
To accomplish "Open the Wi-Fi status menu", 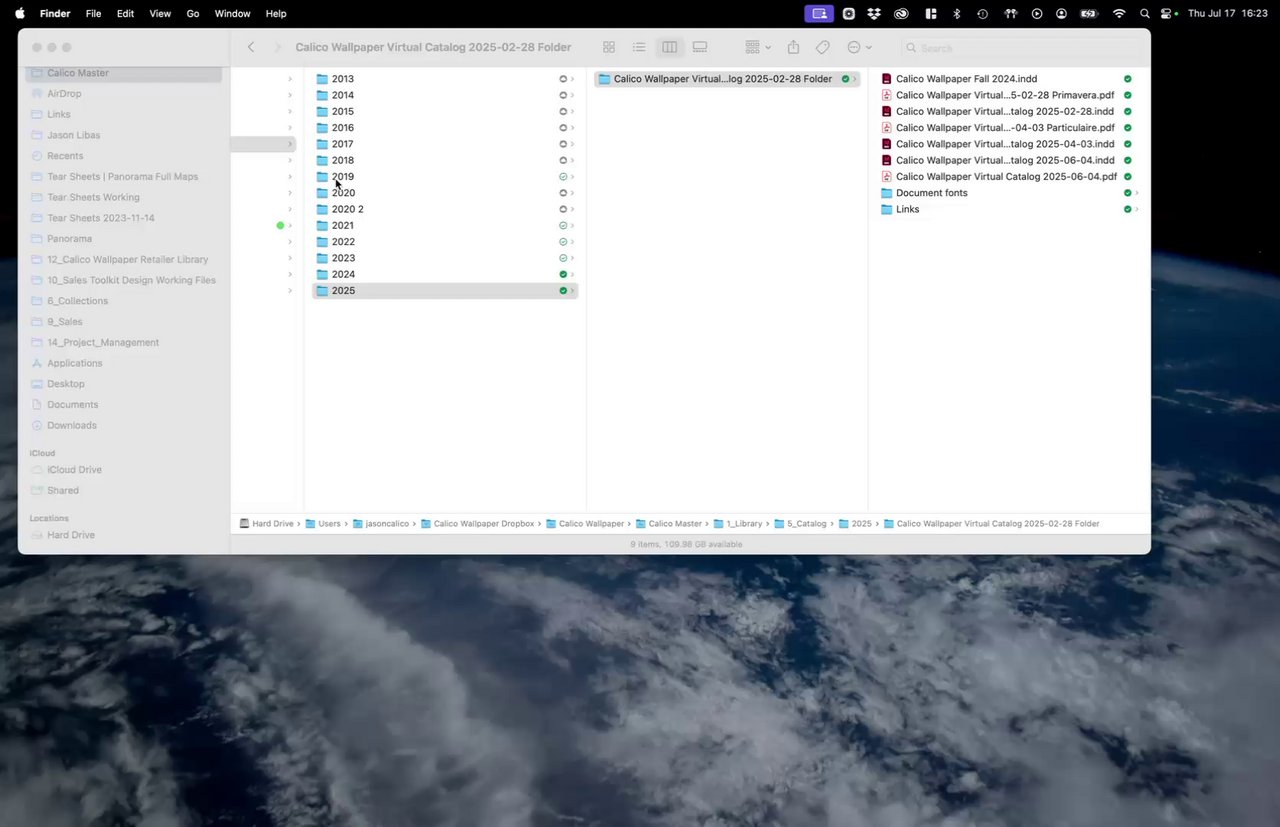I will click(x=1119, y=13).
